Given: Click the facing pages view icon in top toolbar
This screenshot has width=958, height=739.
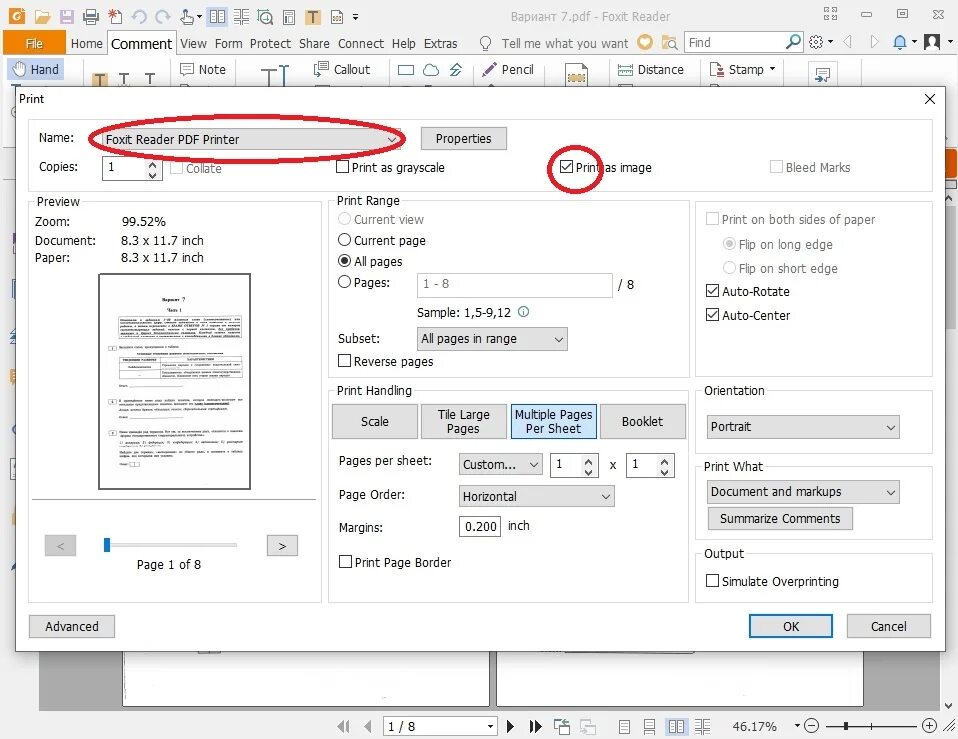Looking at the screenshot, I should click(x=217, y=16).
